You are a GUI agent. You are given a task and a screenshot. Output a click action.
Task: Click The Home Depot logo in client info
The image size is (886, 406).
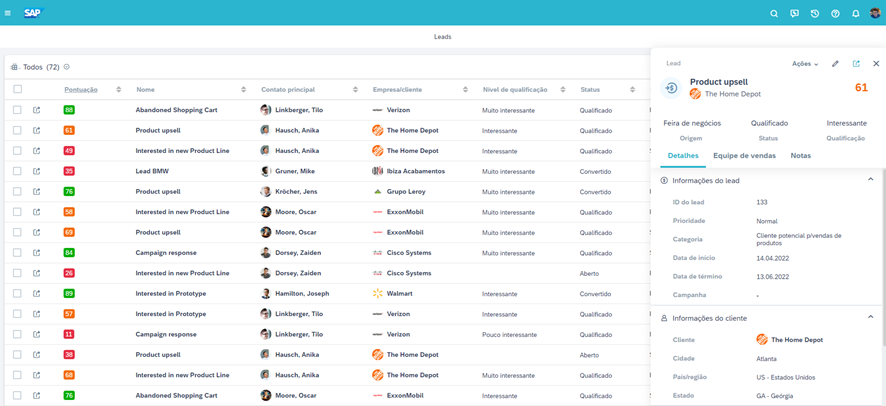coord(762,339)
